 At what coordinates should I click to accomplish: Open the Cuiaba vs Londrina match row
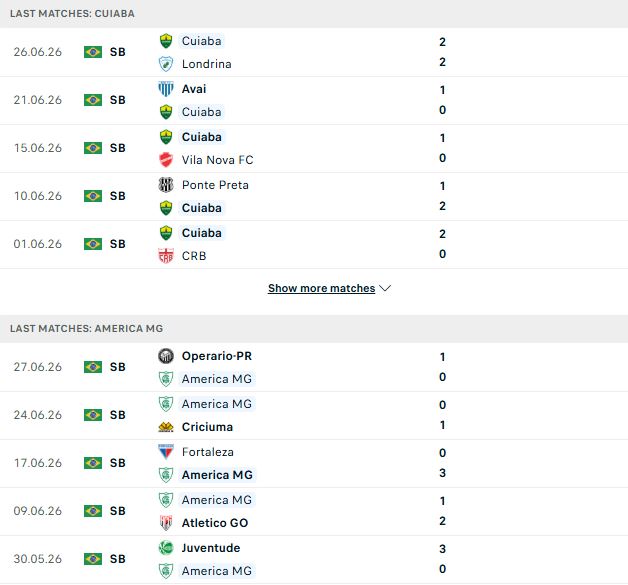(x=314, y=52)
